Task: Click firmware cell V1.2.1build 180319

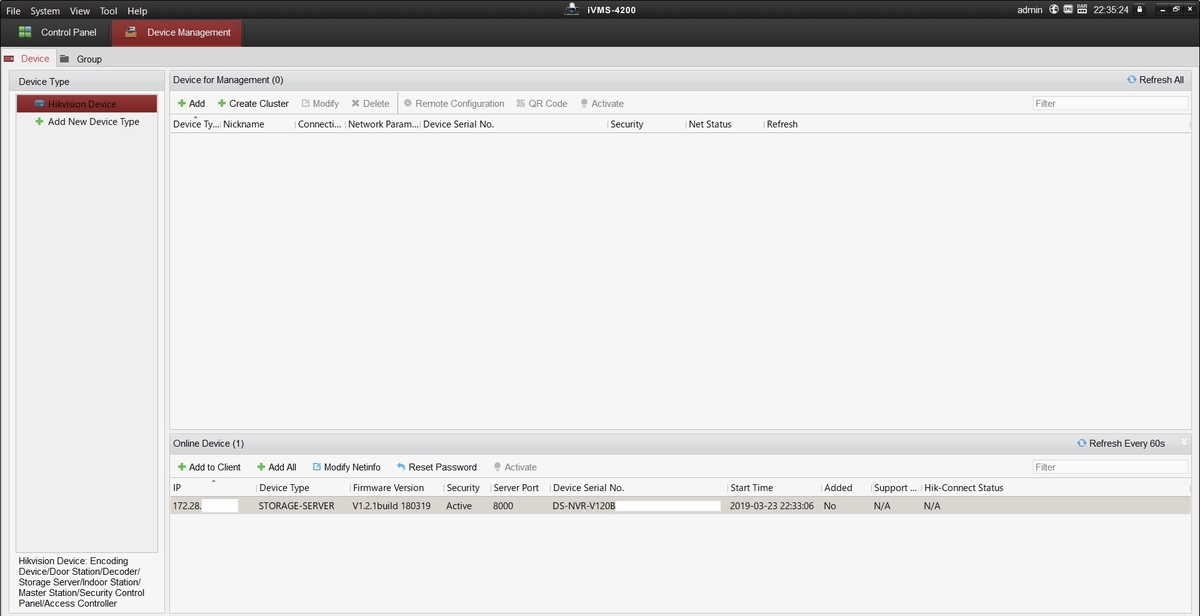Action: [391, 506]
